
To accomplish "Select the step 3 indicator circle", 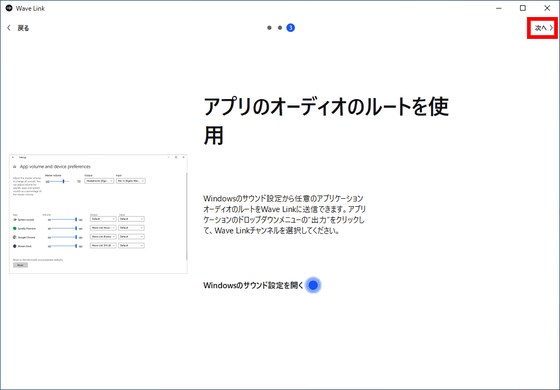I will 291,28.
